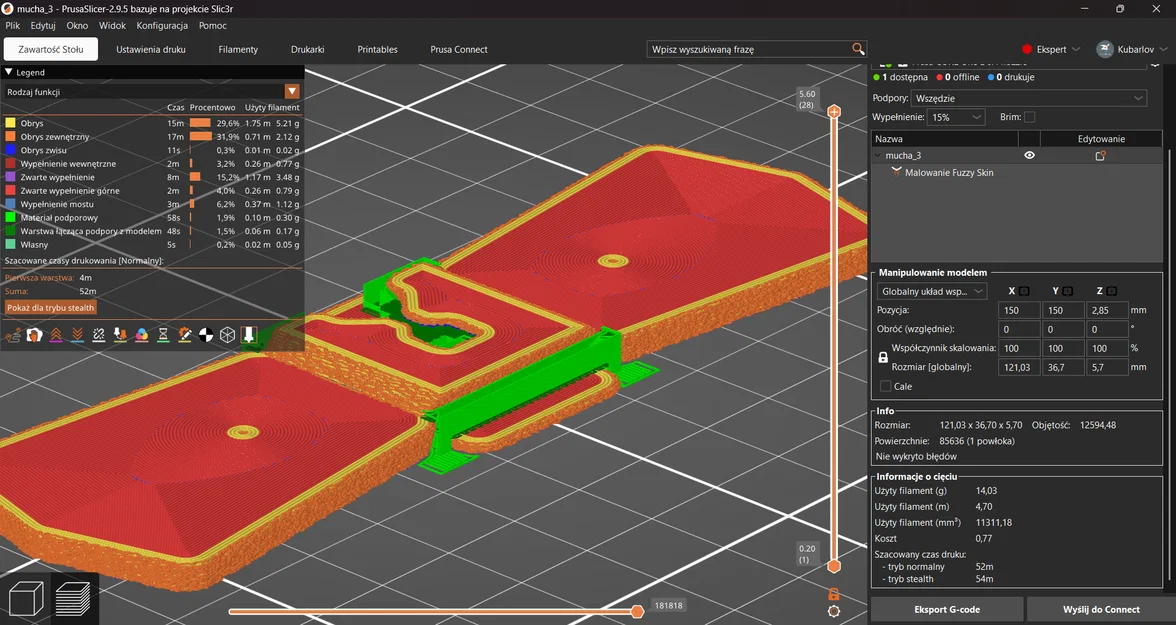Click mirror icon next to Y axis
Image resolution: width=1176 pixels, height=625 pixels.
click(x=1068, y=291)
